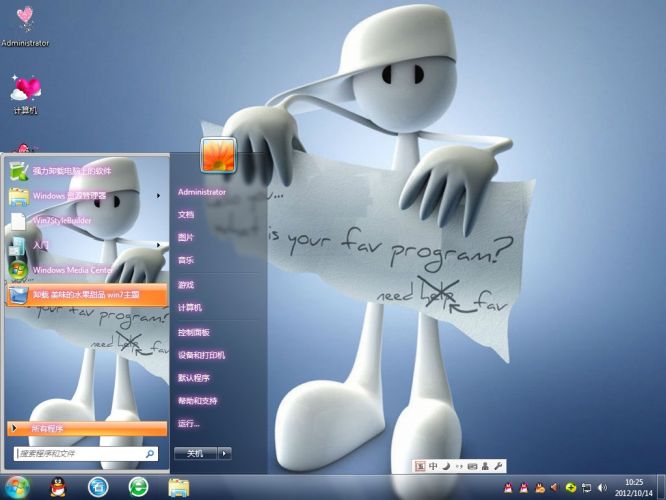Toggle the IME 中 Chinese/English mode
Viewport: 666px width, 500px height.
[433, 466]
